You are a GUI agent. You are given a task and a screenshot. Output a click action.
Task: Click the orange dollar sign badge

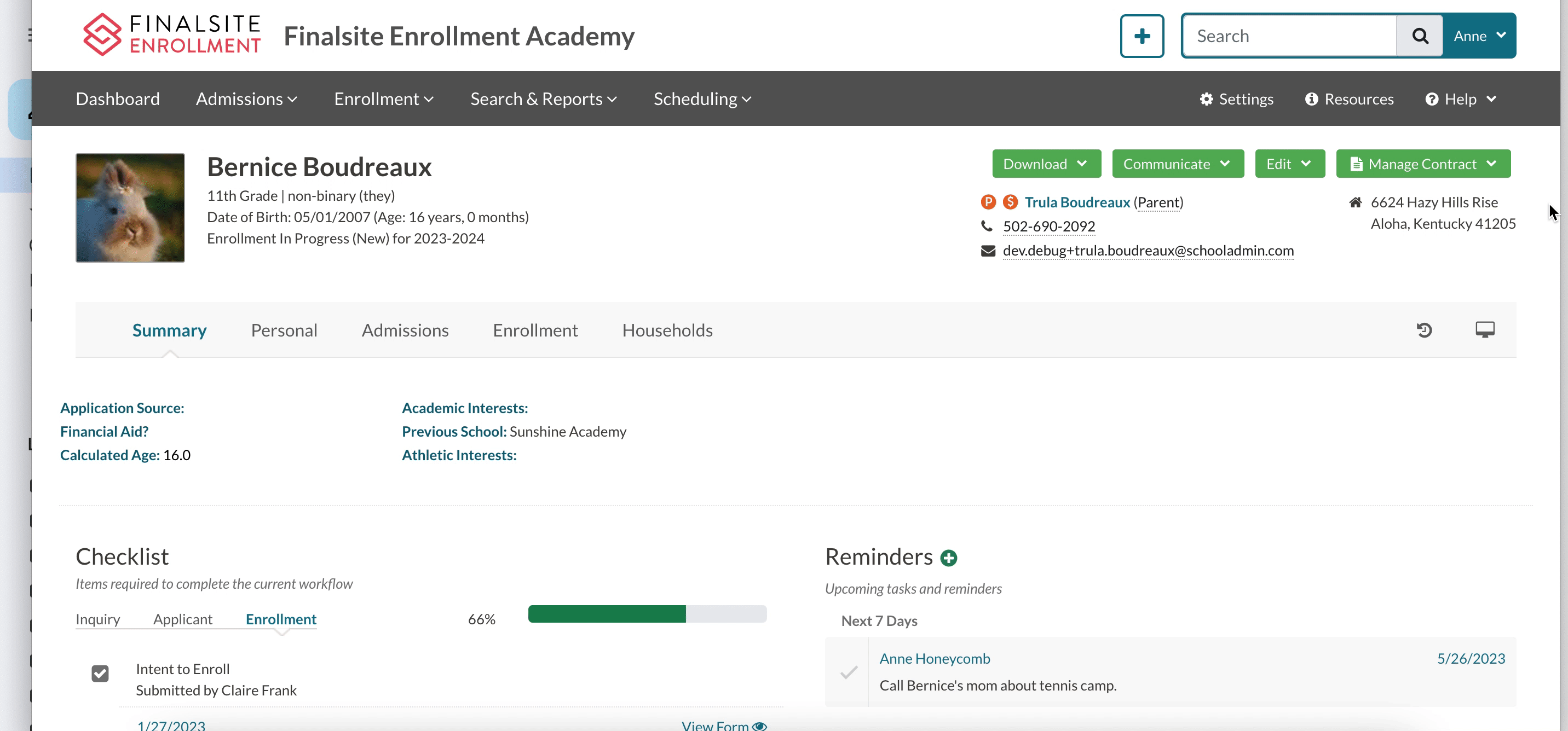pos(1011,202)
